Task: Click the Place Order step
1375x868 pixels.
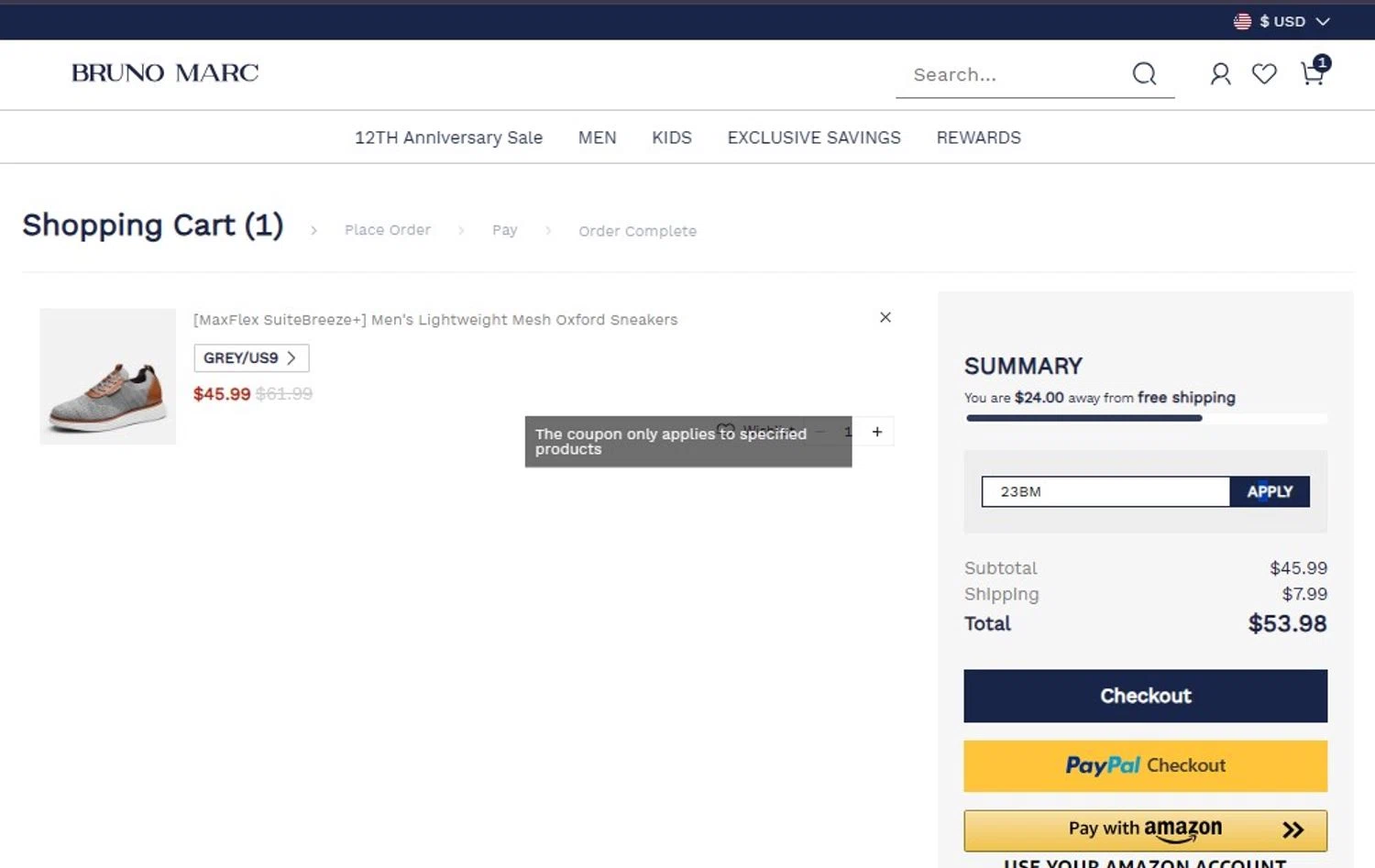Action: click(387, 230)
